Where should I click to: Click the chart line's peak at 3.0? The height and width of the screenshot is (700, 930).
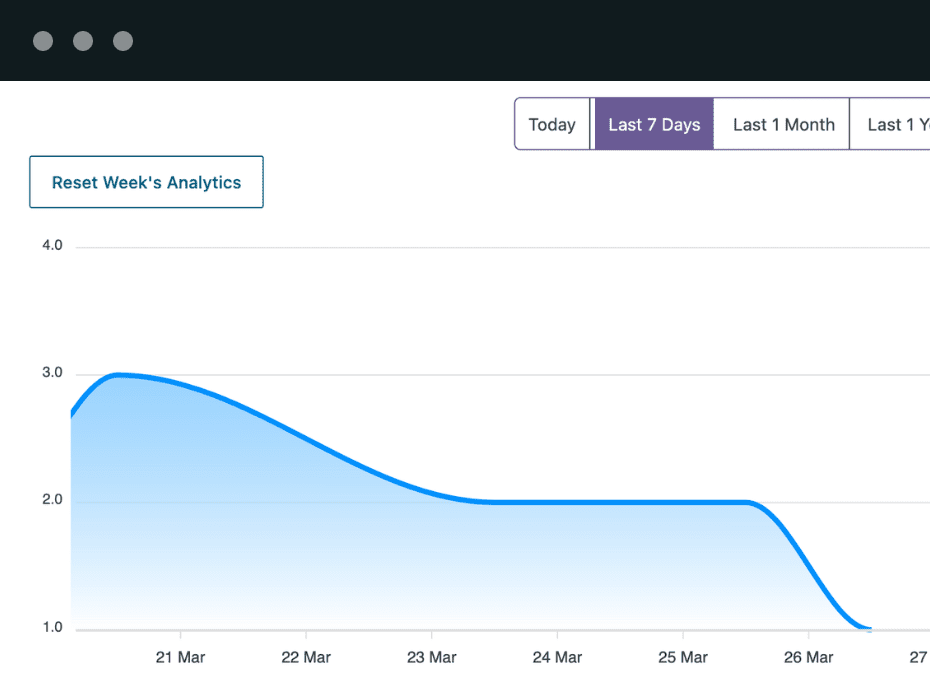pos(119,375)
